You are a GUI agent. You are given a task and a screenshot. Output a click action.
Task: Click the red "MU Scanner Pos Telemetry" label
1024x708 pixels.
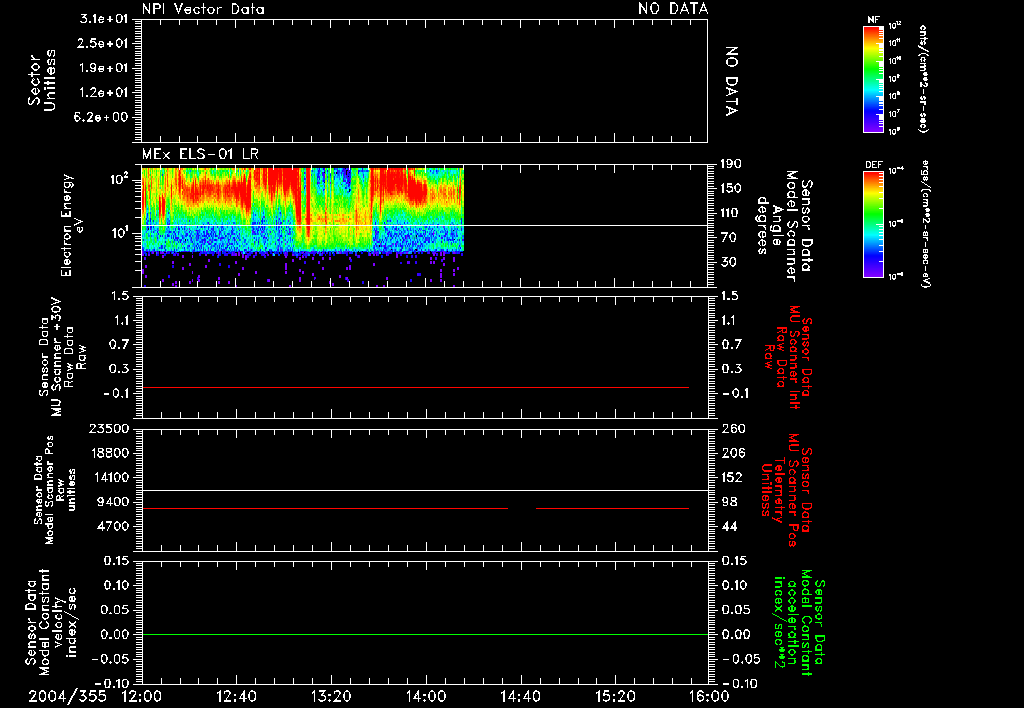(x=786, y=490)
